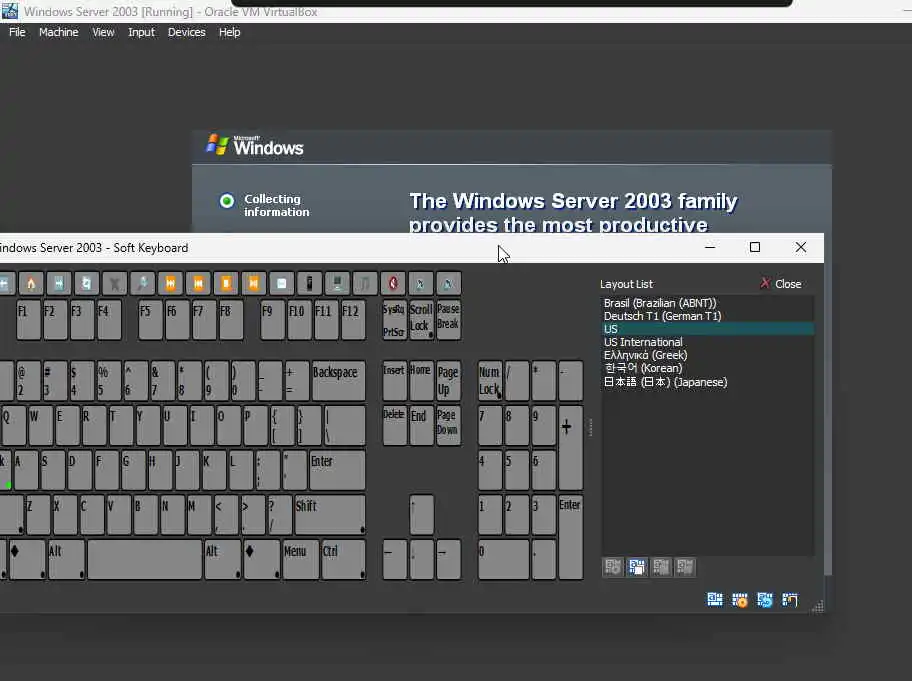
Task: Click the highlighted copy layout icon under Layout List
Action: pos(637,566)
